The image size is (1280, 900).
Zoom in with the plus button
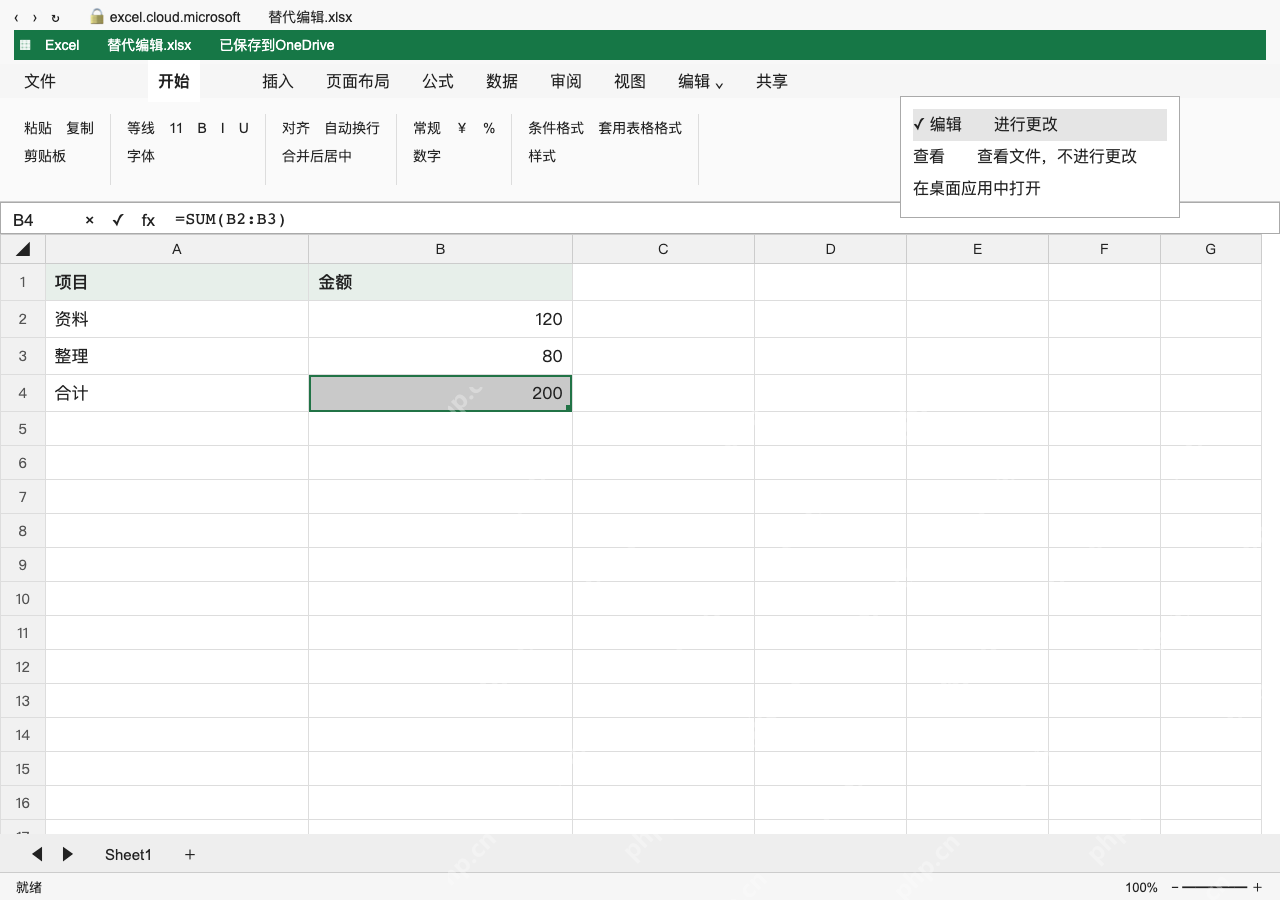(x=1257, y=887)
